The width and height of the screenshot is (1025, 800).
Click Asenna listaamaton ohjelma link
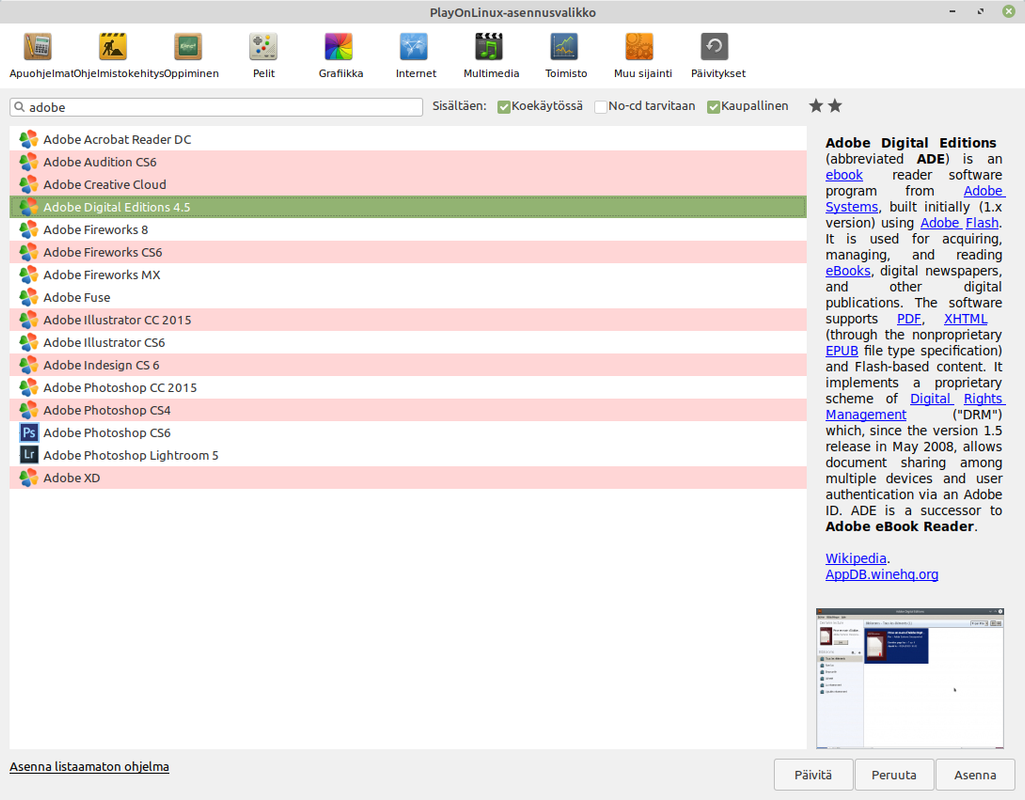point(90,767)
